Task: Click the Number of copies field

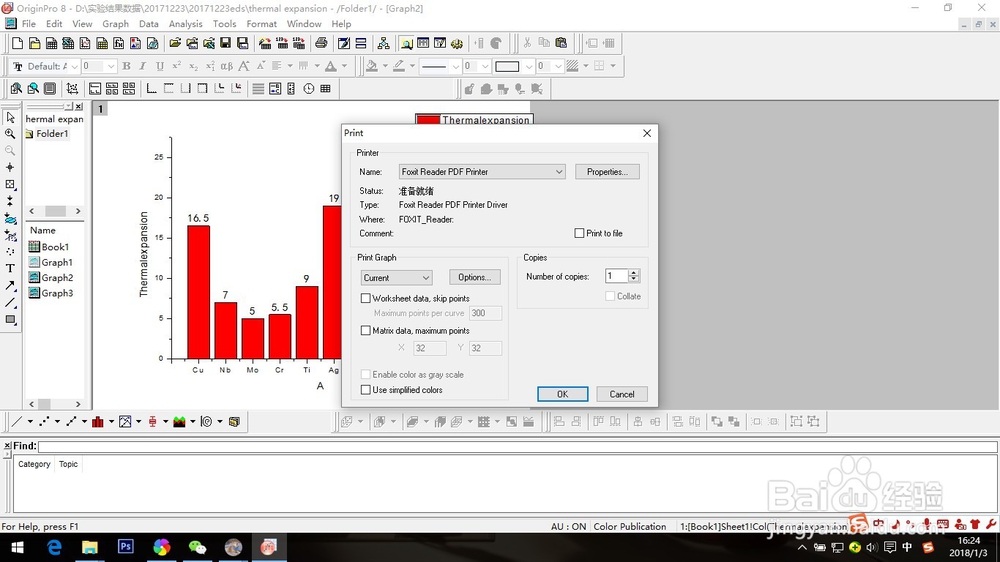Action: pos(617,276)
